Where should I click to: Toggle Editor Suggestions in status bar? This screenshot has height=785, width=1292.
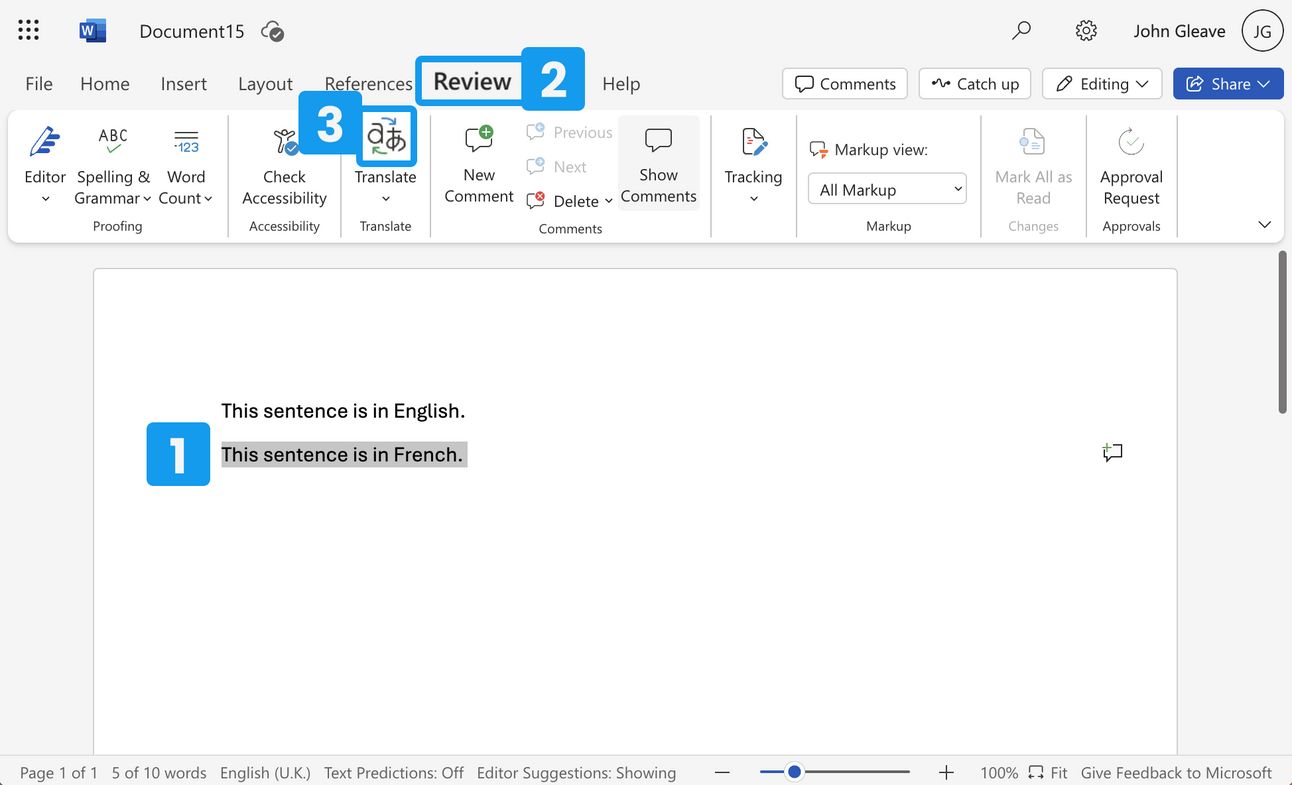[576, 772]
